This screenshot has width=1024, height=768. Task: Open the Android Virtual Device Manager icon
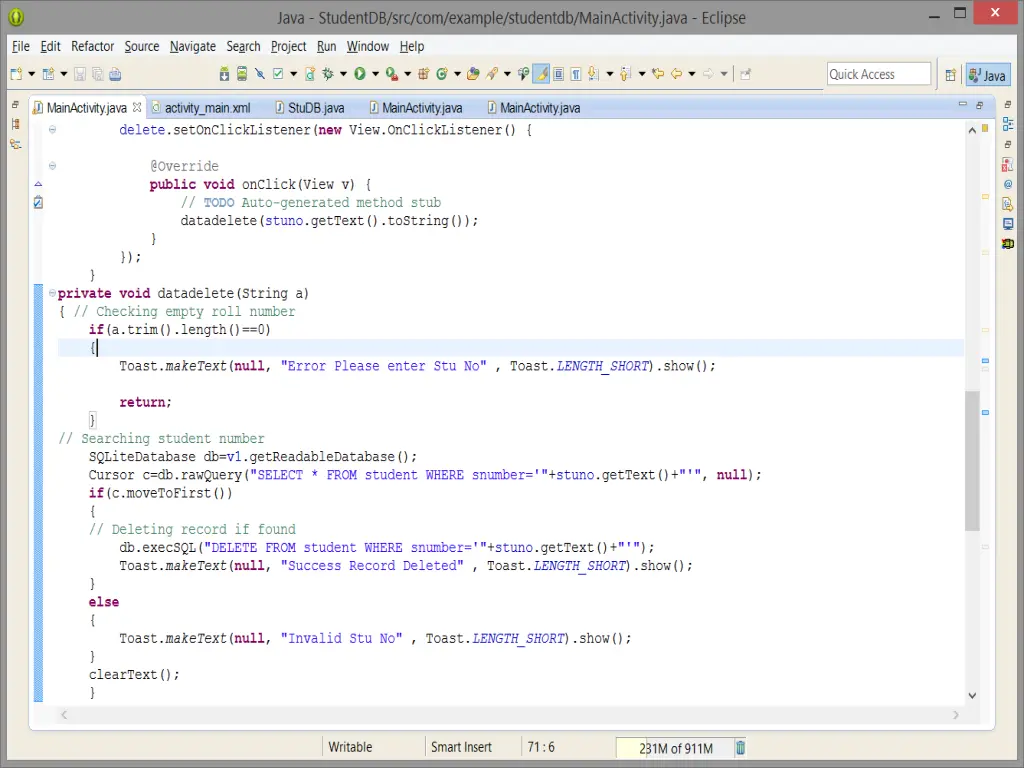242,74
